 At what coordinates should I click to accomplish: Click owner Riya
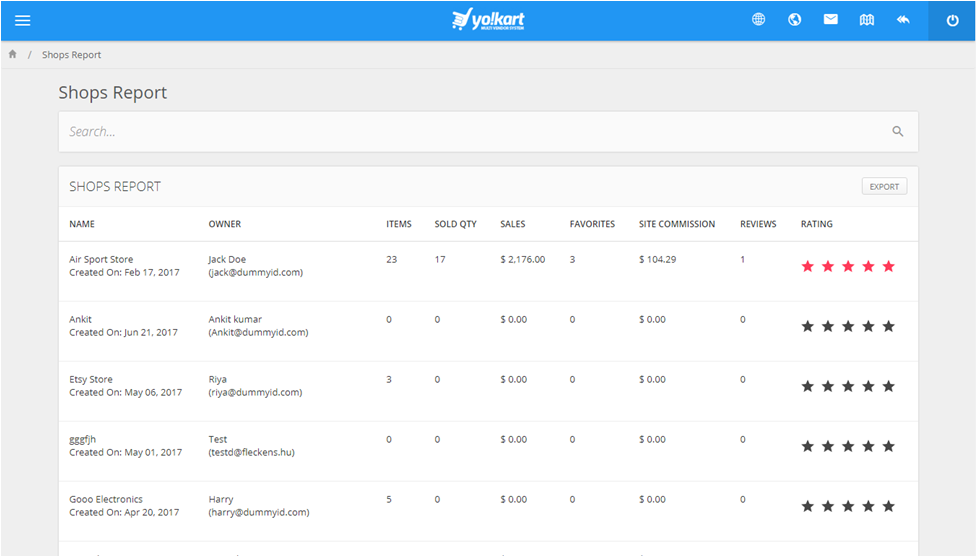click(217, 379)
